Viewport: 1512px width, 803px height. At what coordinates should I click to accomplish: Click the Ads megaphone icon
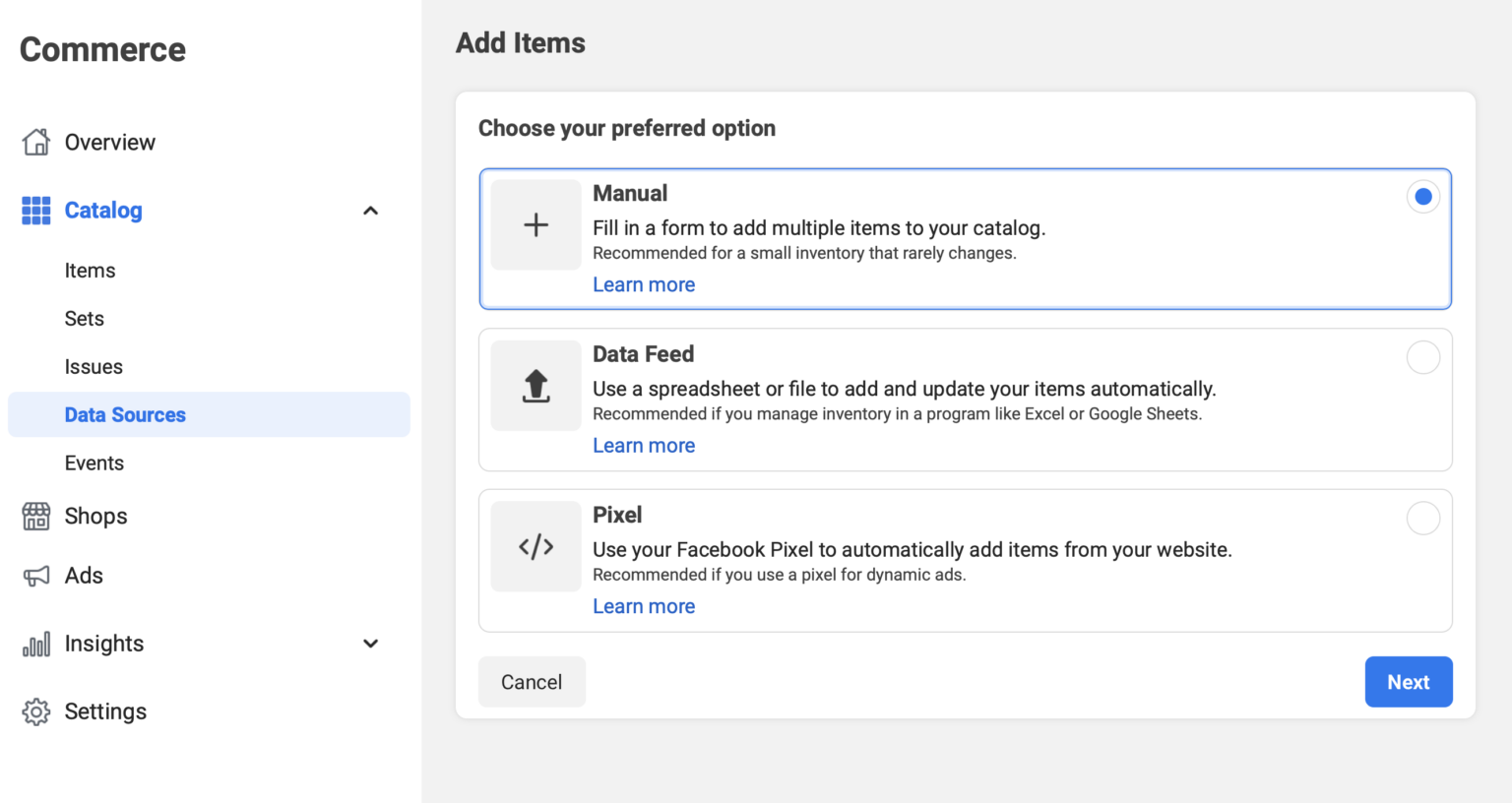tap(36, 576)
